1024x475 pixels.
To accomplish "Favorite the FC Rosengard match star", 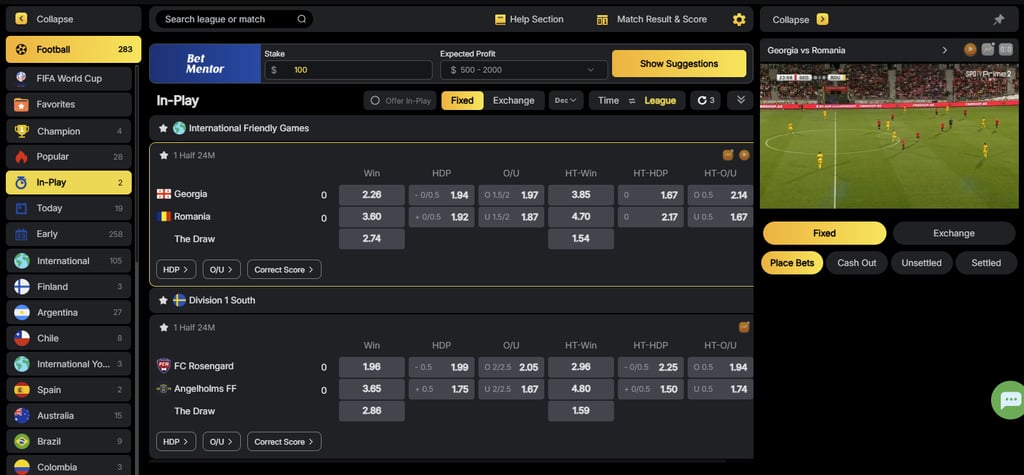I will (x=164, y=327).
